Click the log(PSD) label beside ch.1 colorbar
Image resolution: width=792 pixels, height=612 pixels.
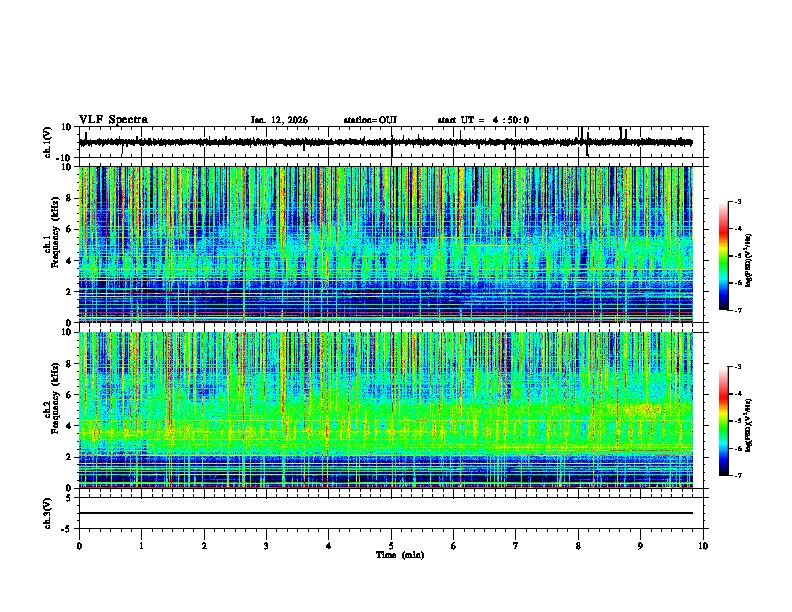click(x=749, y=260)
